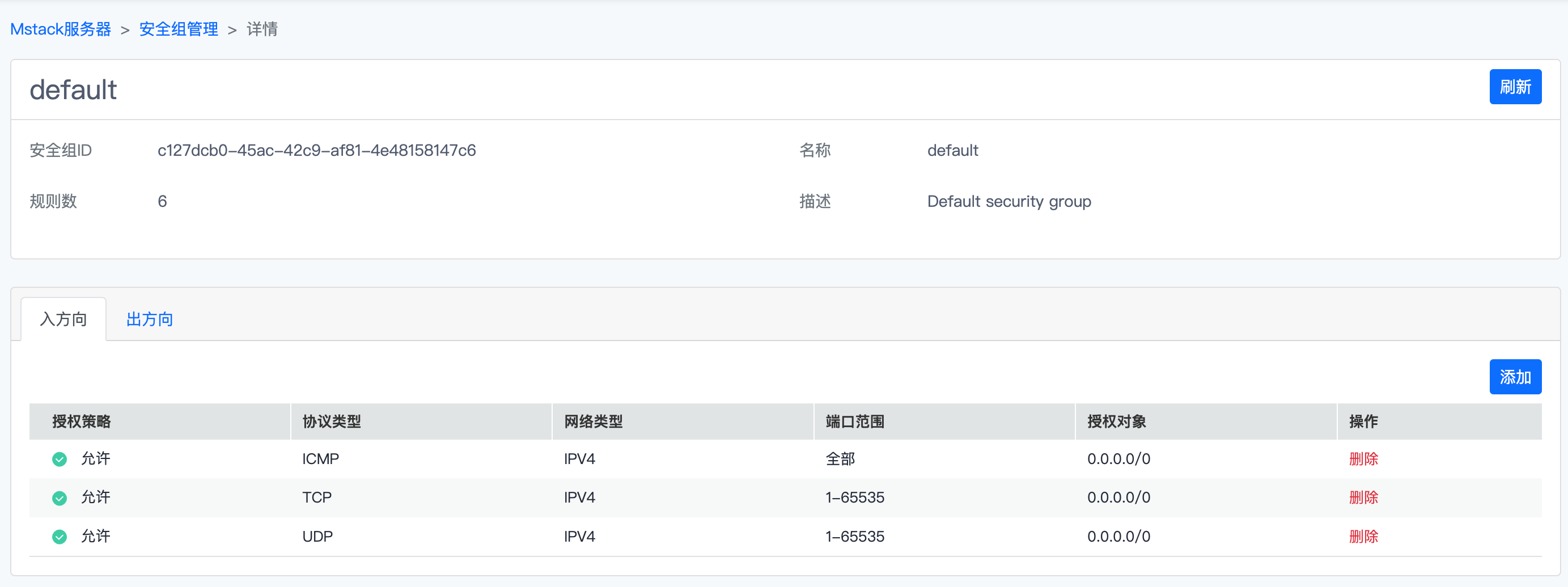
Task: Click the green check icon in UDP row
Action: click(60, 537)
